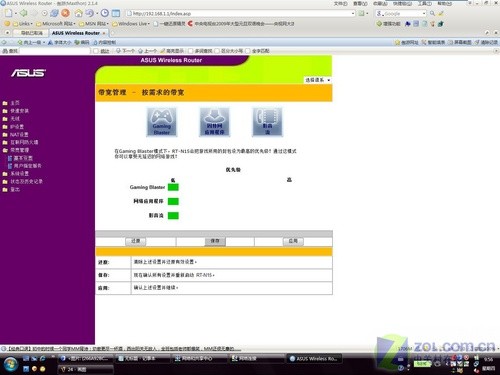Screen dimensions: 500x375
Task: Select the internet applications download mode icon
Action: [214, 122]
